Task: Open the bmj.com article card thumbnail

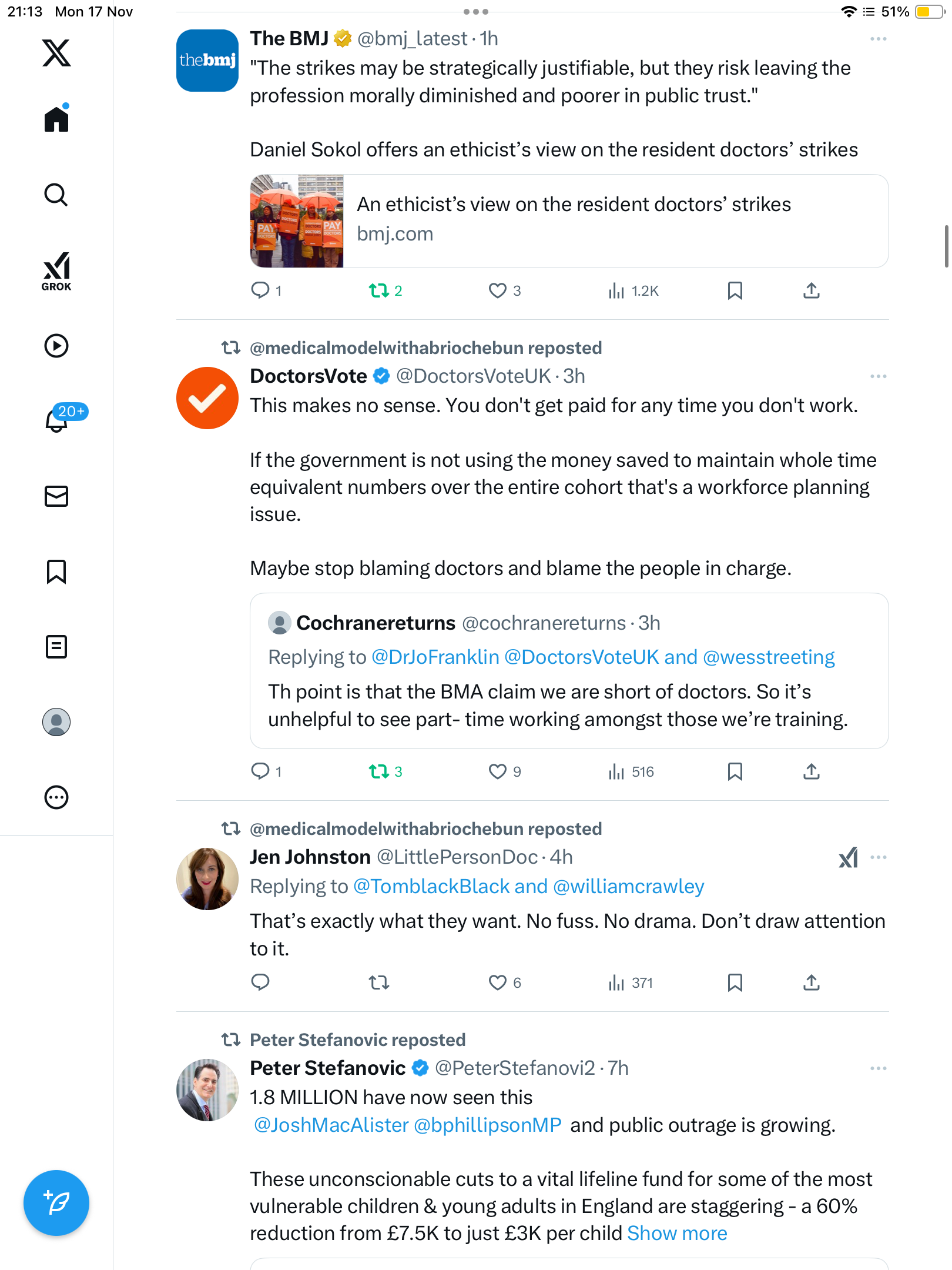Action: click(297, 221)
